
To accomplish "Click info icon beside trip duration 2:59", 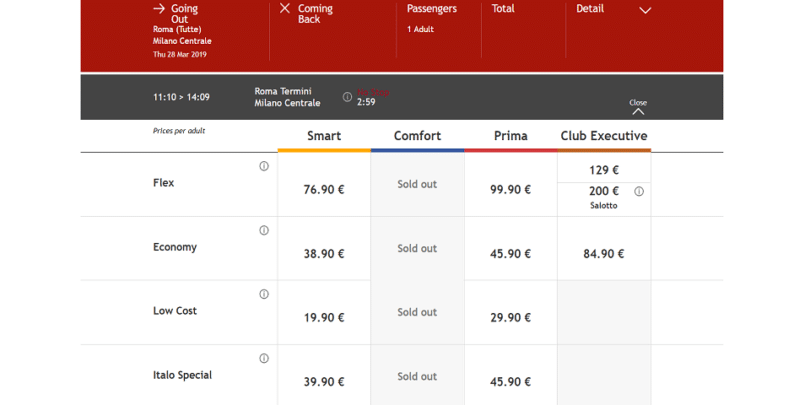I will [x=347, y=97].
